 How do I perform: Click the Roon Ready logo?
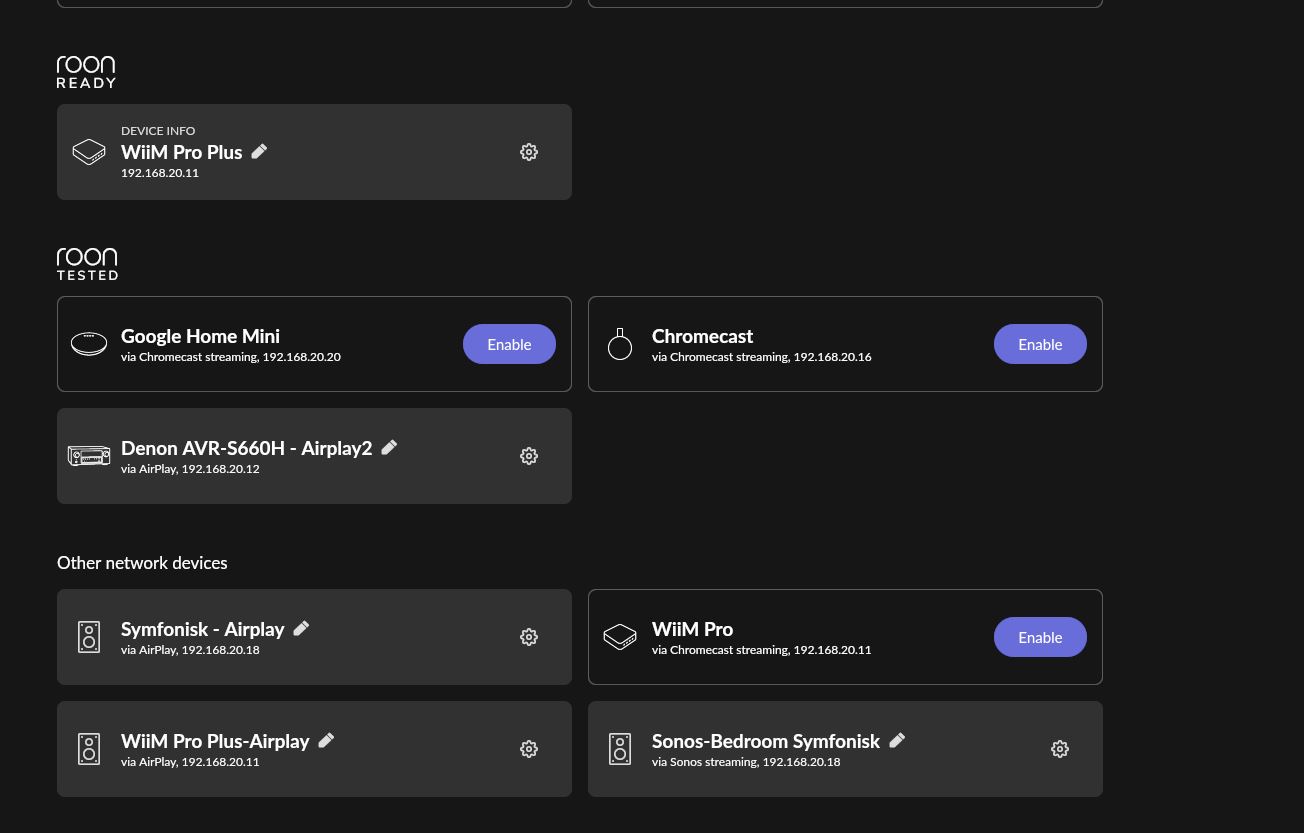[x=86, y=72]
